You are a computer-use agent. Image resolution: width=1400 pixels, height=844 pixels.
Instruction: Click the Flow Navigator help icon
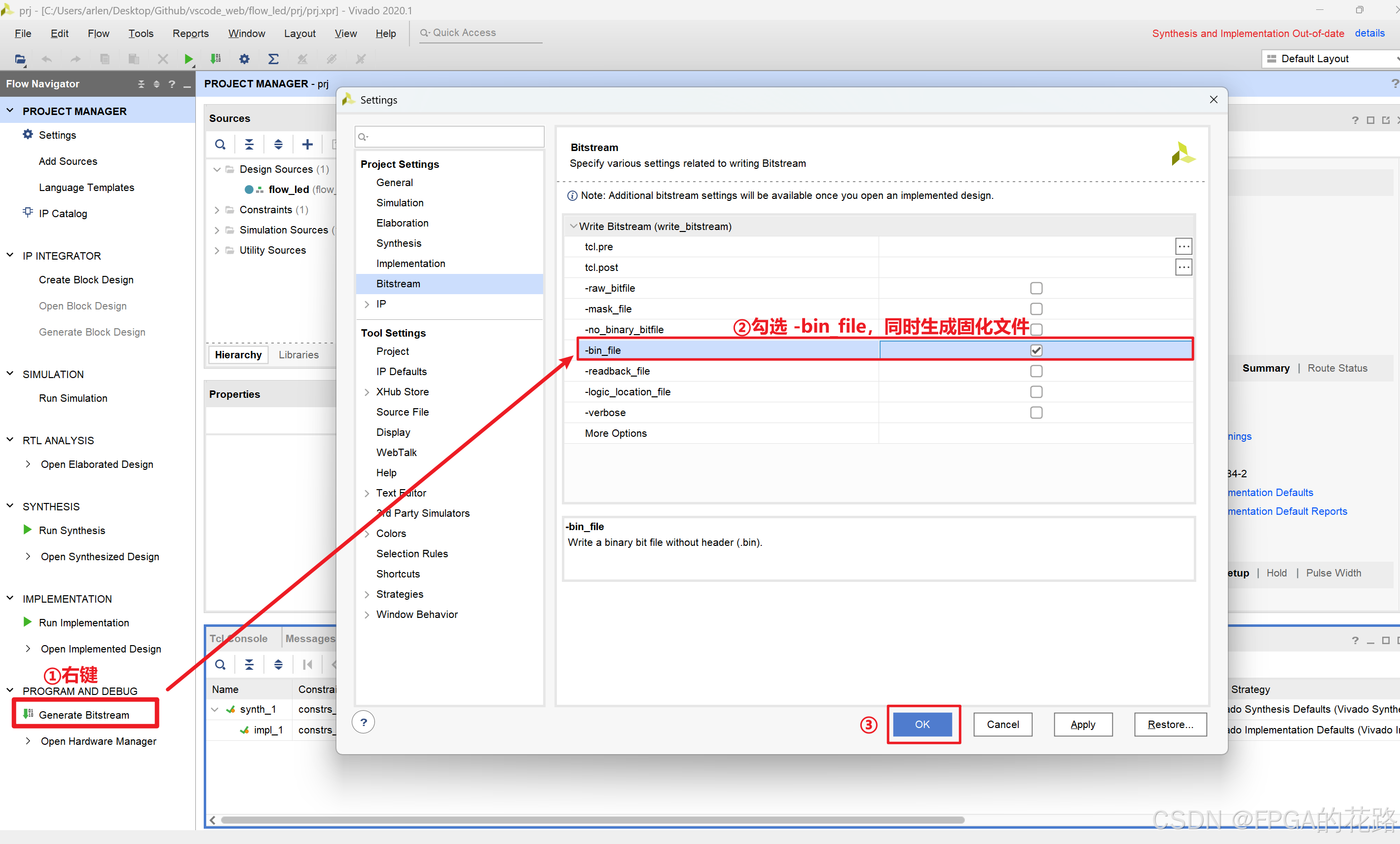172,84
